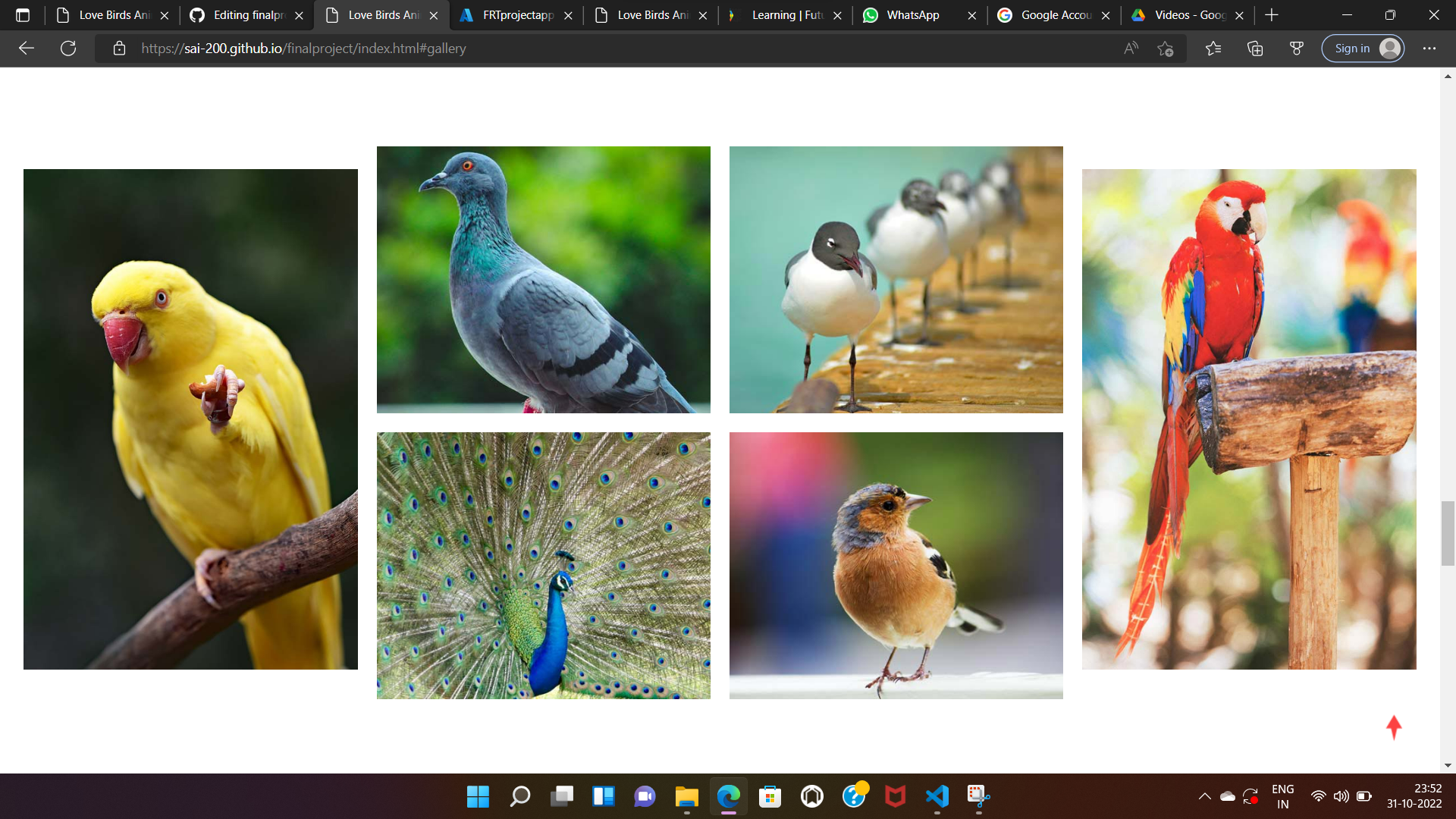Refresh the Love Birds gallery page
The image size is (1456, 819).
[68, 48]
